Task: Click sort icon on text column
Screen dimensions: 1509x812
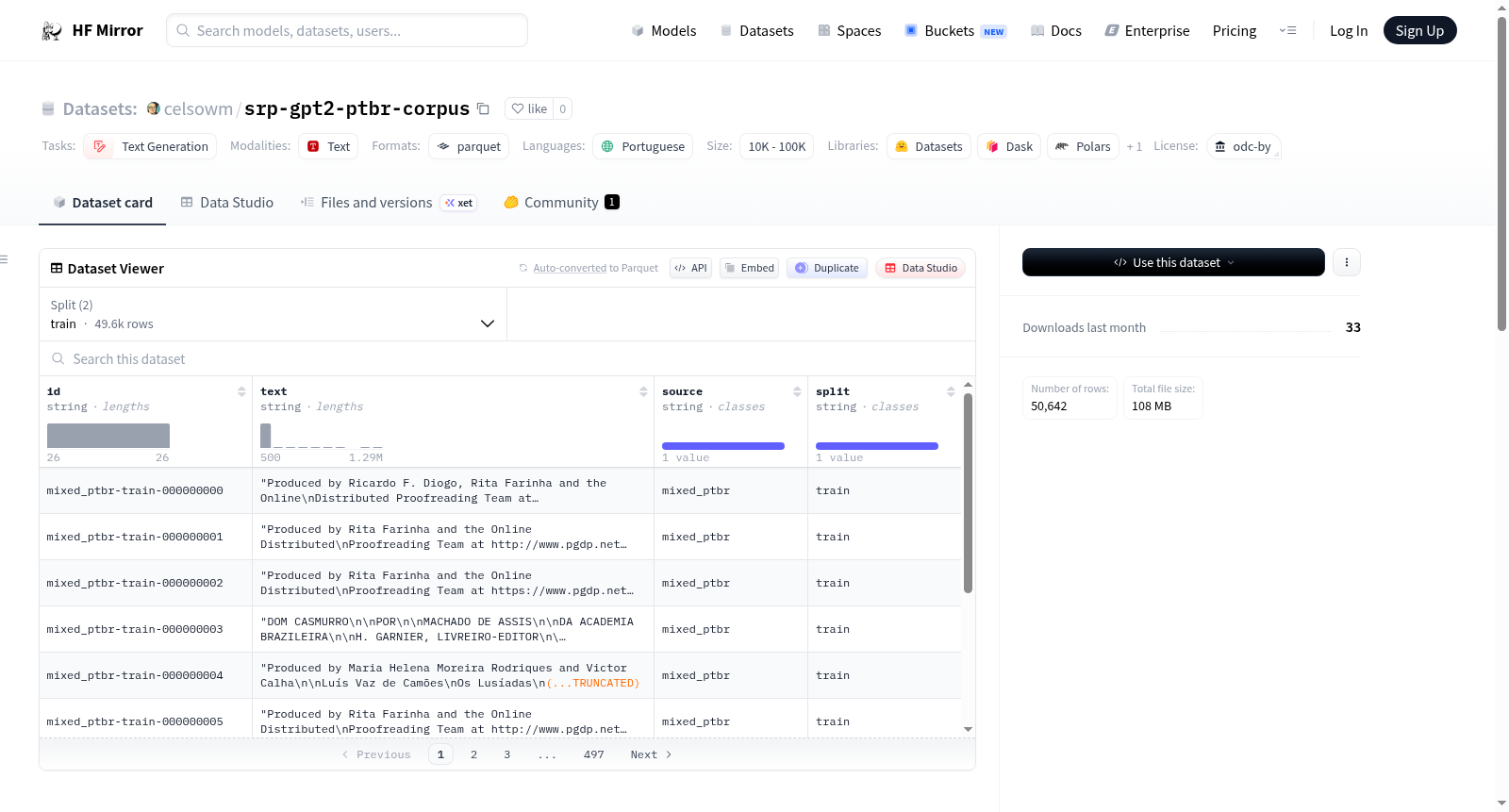Action: 643,391
